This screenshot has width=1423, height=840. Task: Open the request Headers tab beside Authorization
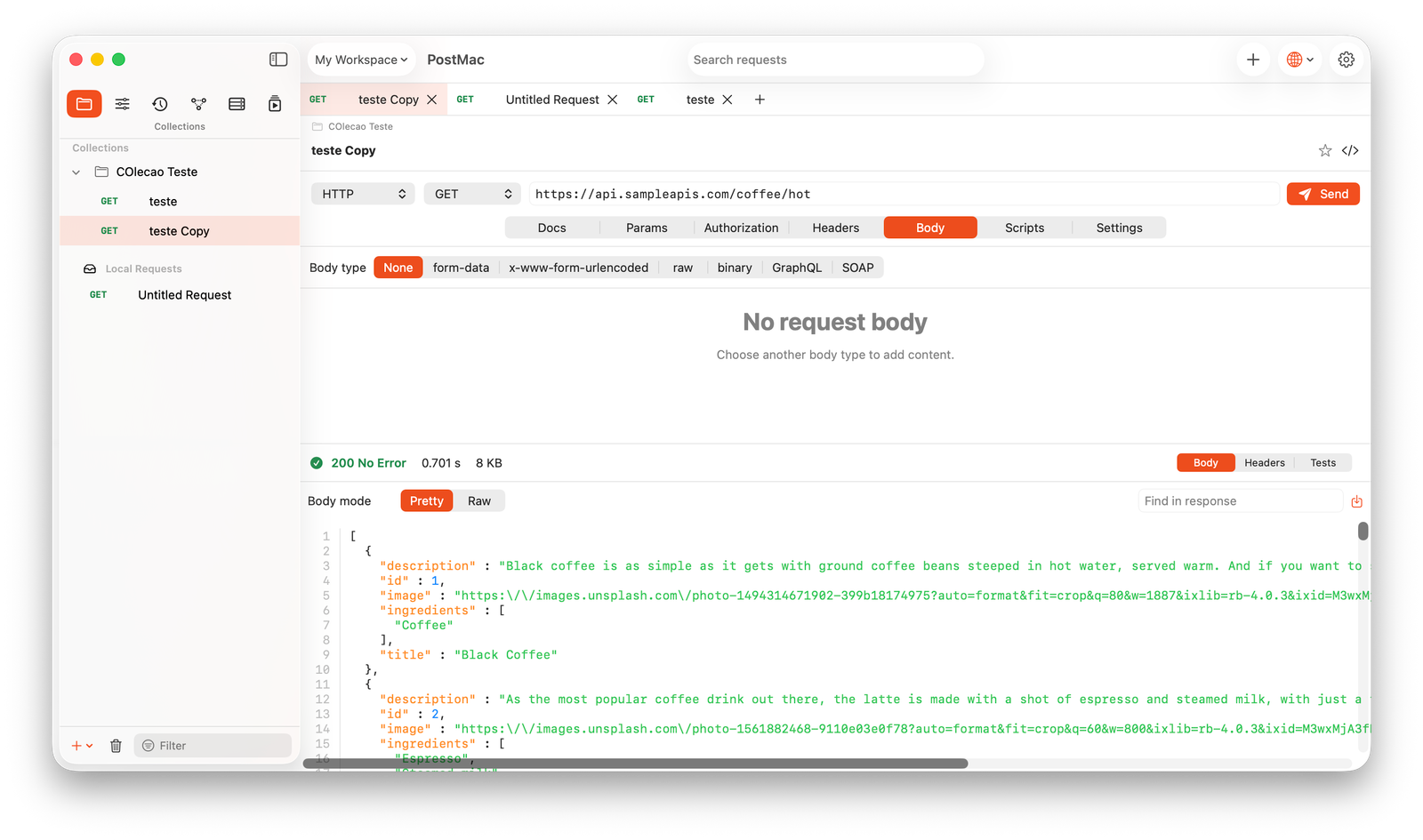click(836, 228)
